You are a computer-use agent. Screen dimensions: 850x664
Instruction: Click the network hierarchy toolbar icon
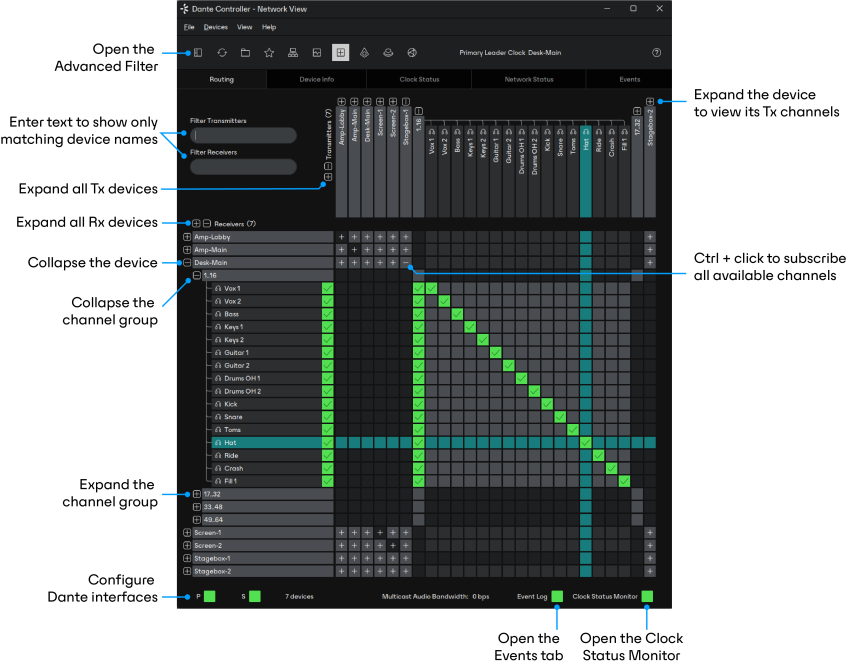pos(293,53)
